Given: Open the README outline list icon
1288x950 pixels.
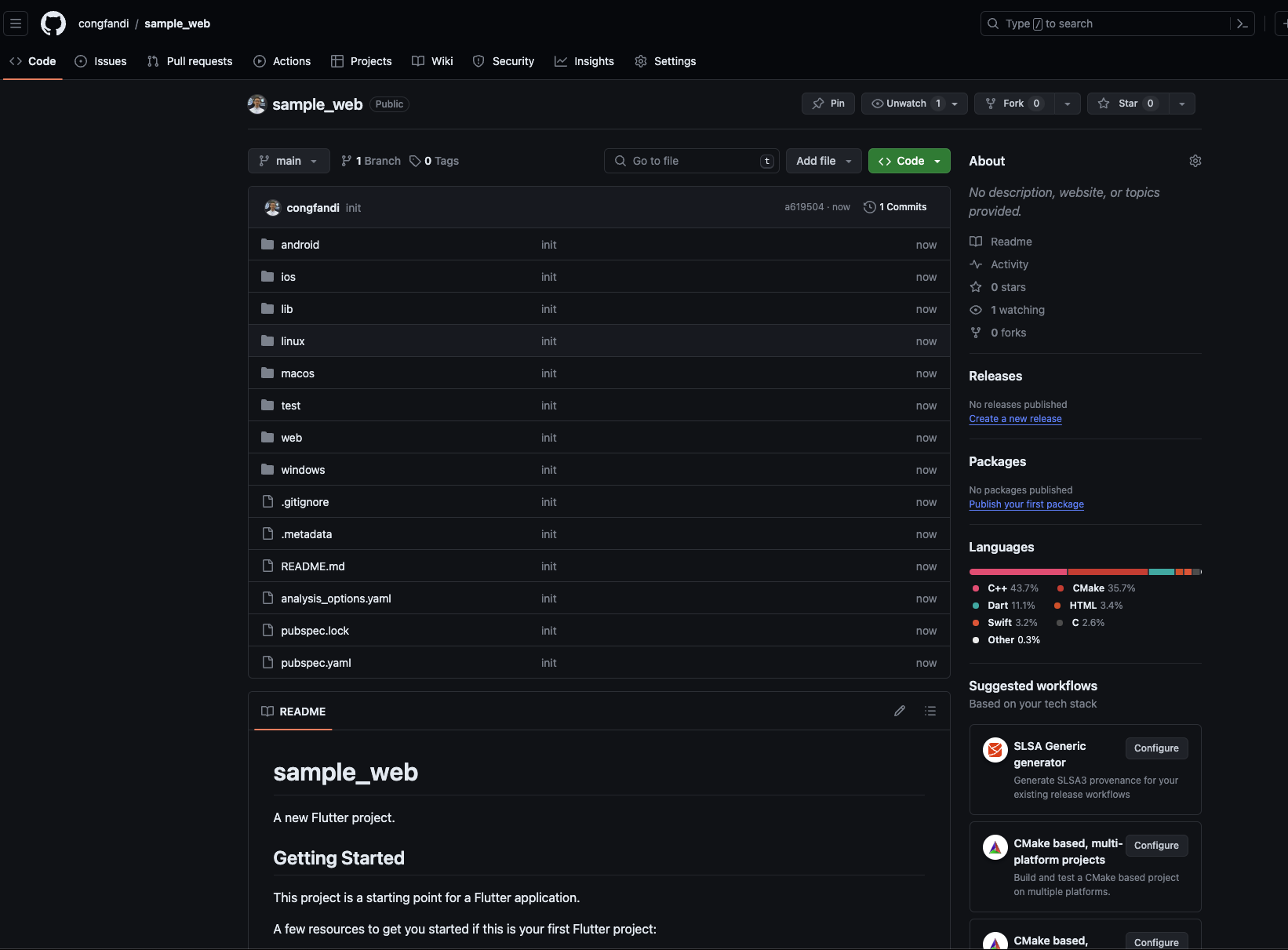Looking at the screenshot, I should pos(930,711).
